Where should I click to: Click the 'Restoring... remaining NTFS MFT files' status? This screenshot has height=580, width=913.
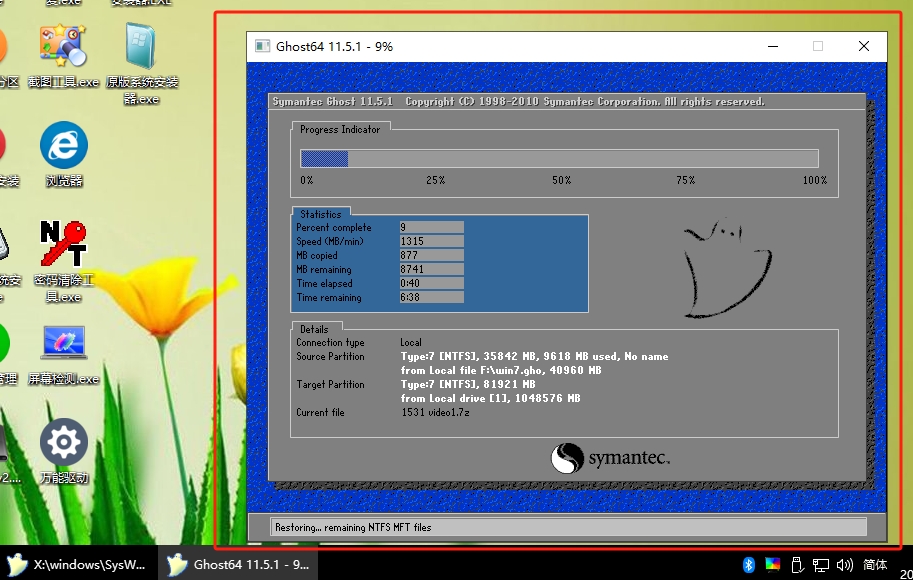click(353, 528)
